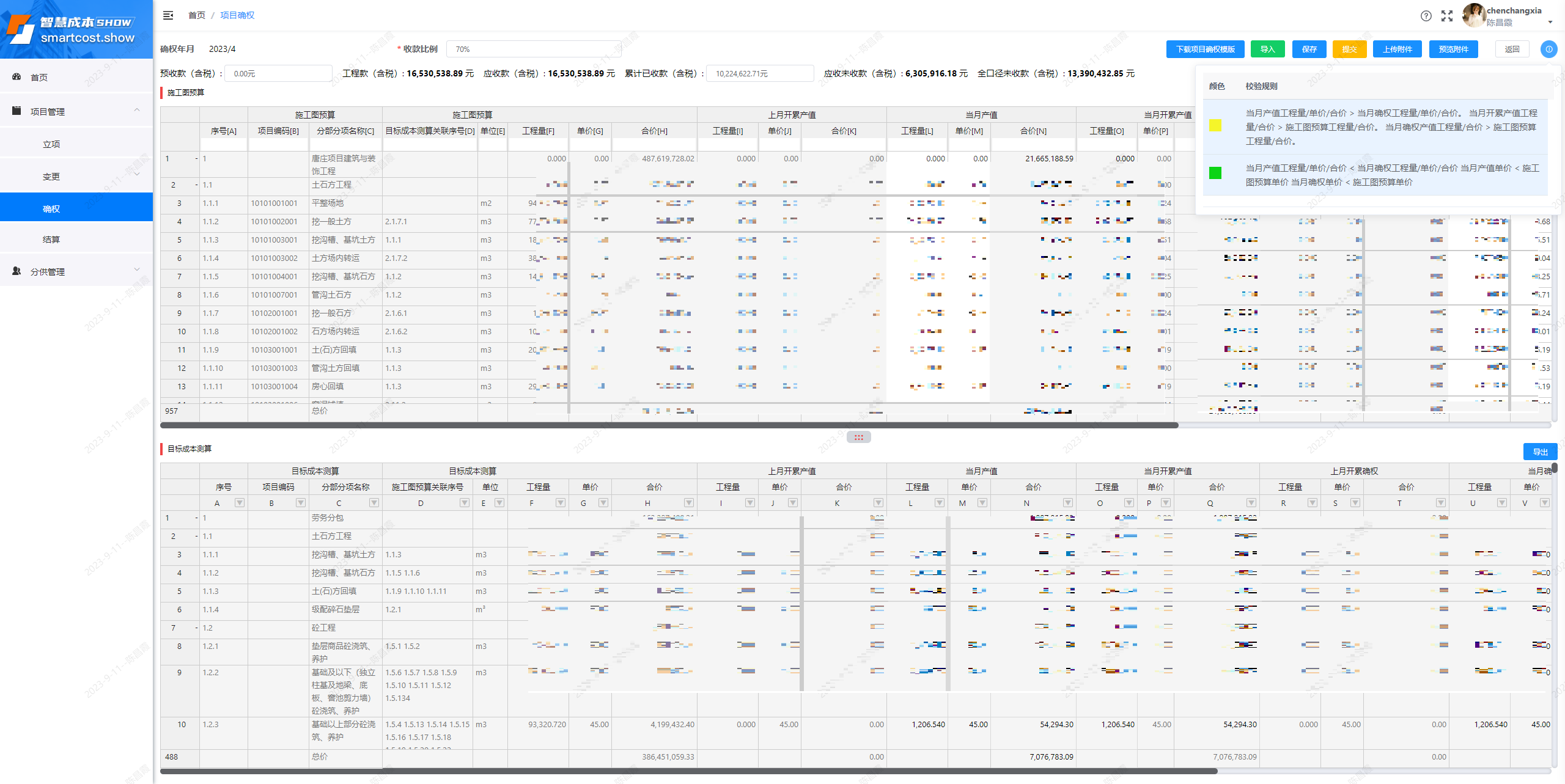This screenshot has height=784, width=1565.
Task: Toggle the fullscreen expand icon
Action: 1446,16
